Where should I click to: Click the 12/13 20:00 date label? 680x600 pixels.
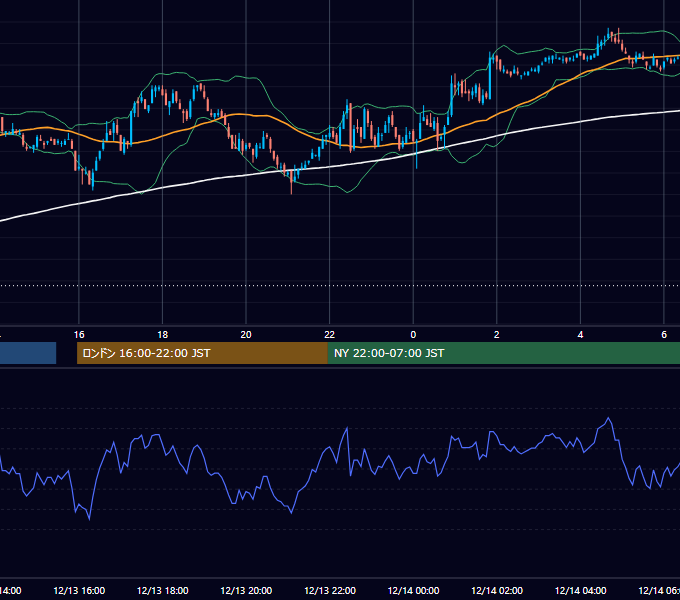tap(246, 591)
